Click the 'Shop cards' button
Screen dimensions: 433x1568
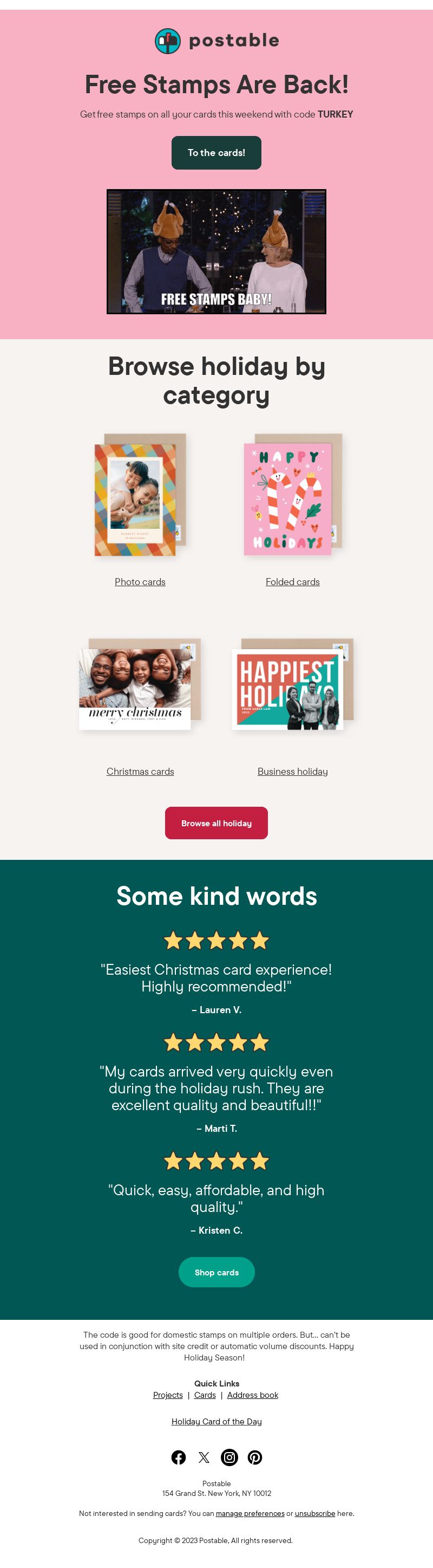tap(216, 1272)
